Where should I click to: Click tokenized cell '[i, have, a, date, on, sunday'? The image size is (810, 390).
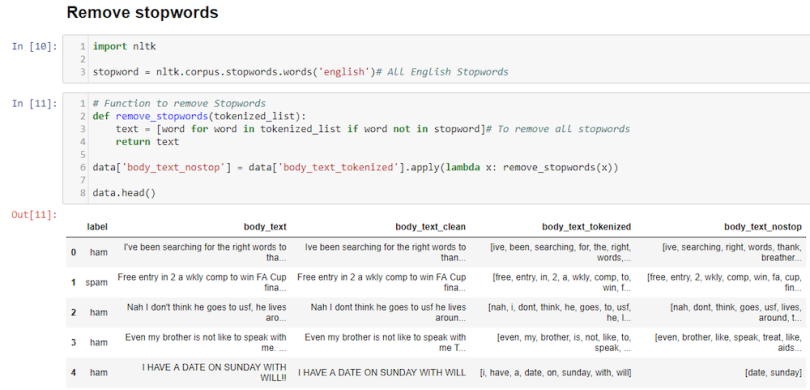pos(555,372)
